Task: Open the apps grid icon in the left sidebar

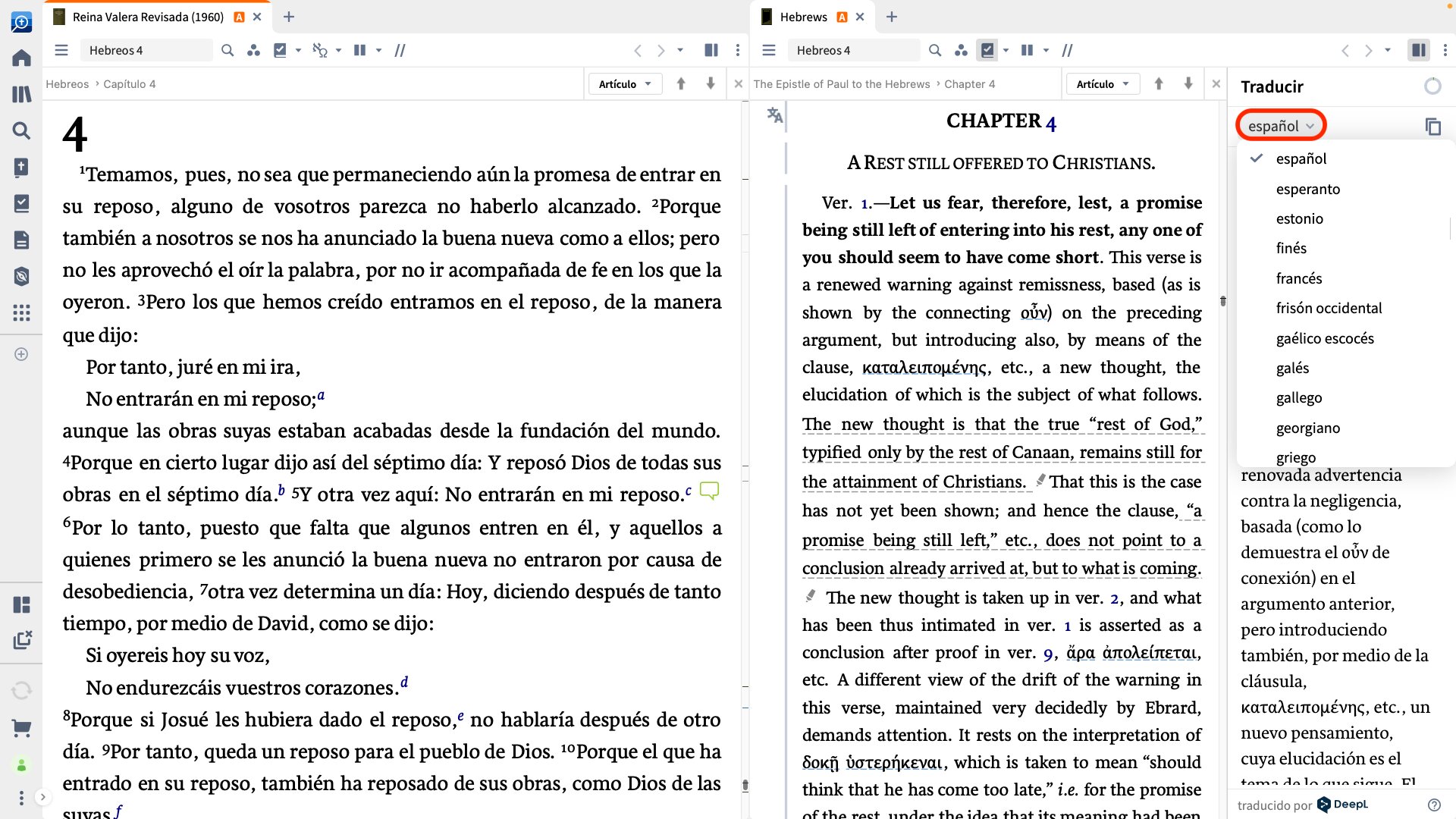Action: tap(21, 312)
